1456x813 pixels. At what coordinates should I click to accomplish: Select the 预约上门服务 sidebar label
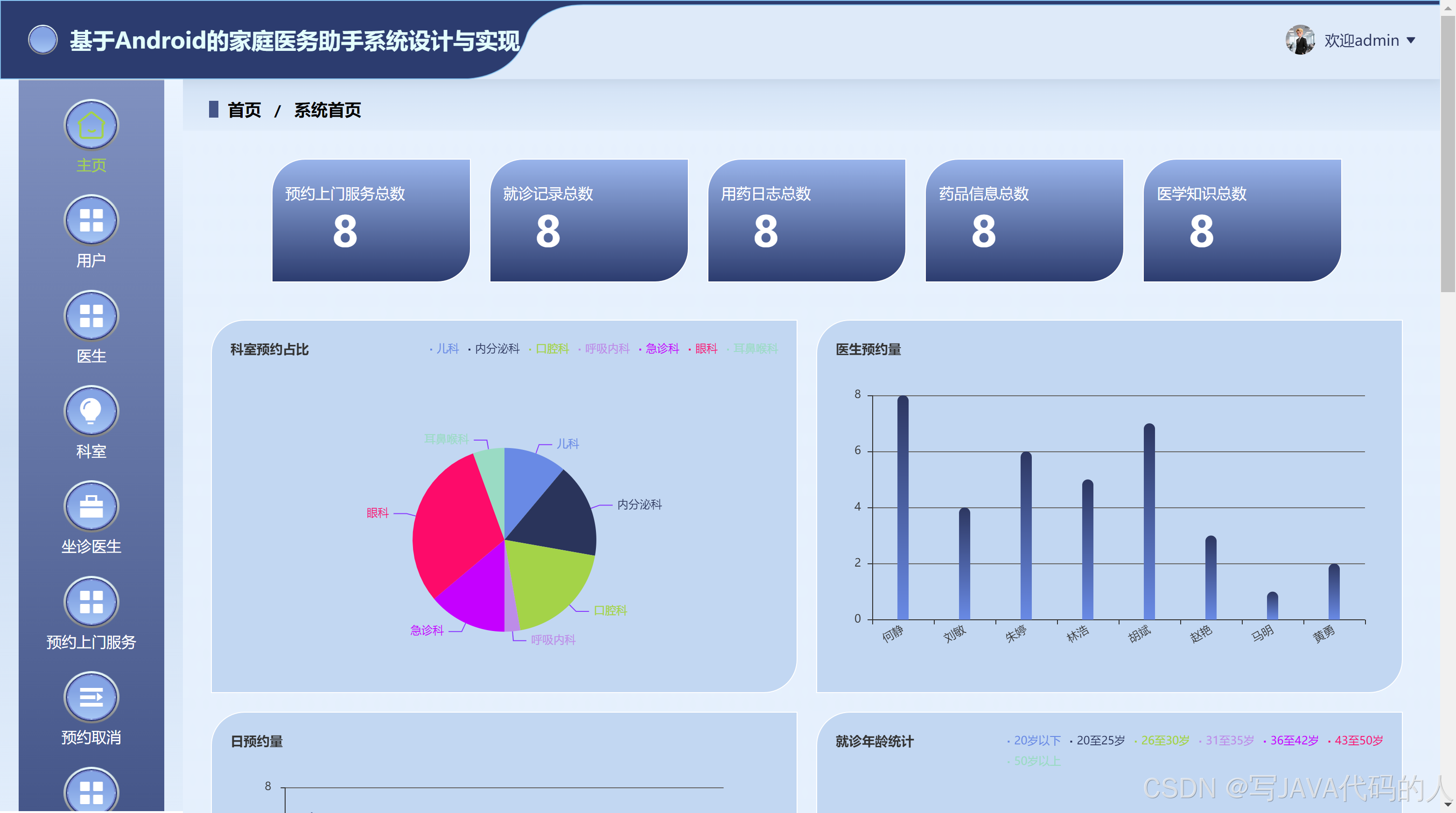click(x=91, y=642)
